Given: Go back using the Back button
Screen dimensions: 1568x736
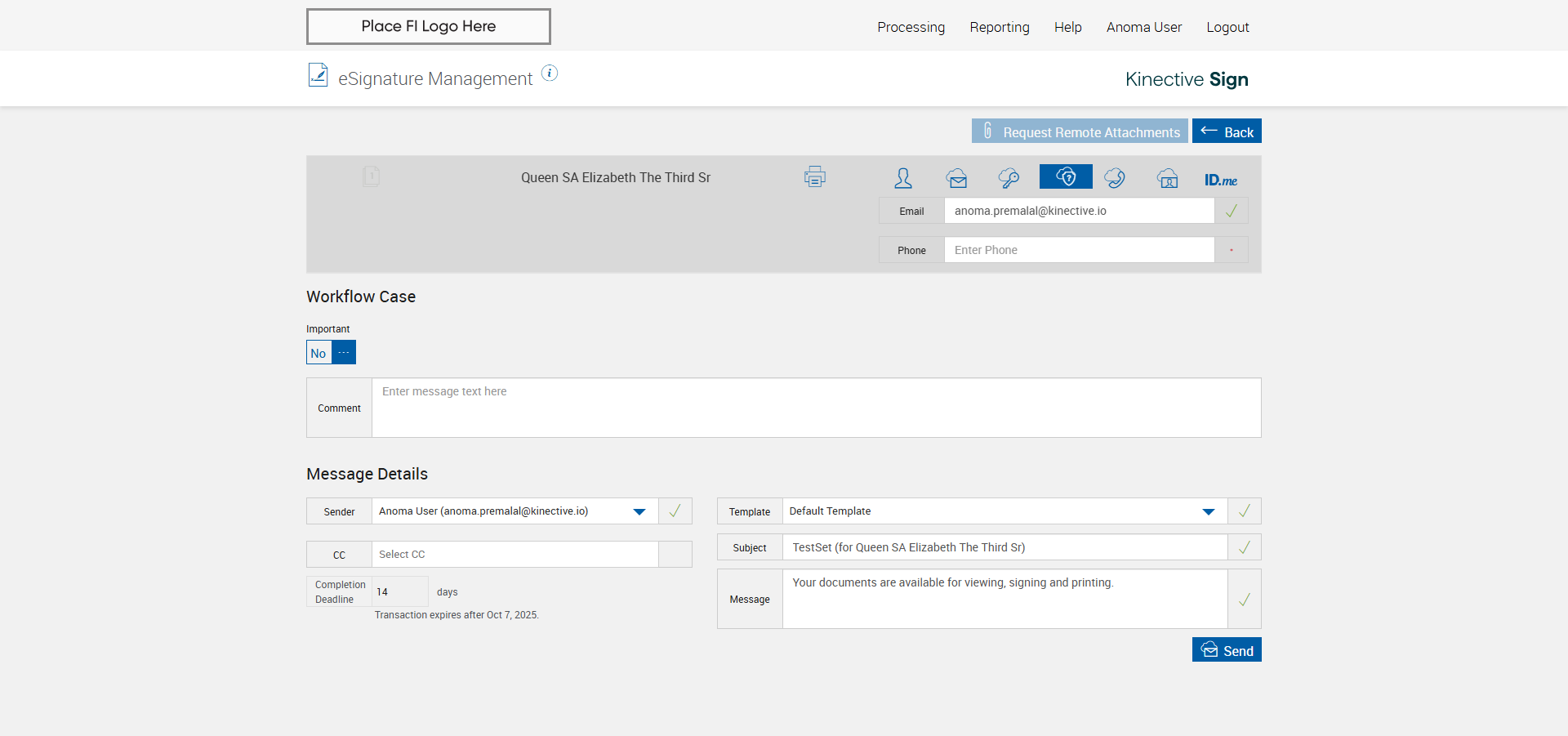Looking at the screenshot, I should click(1226, 132).
